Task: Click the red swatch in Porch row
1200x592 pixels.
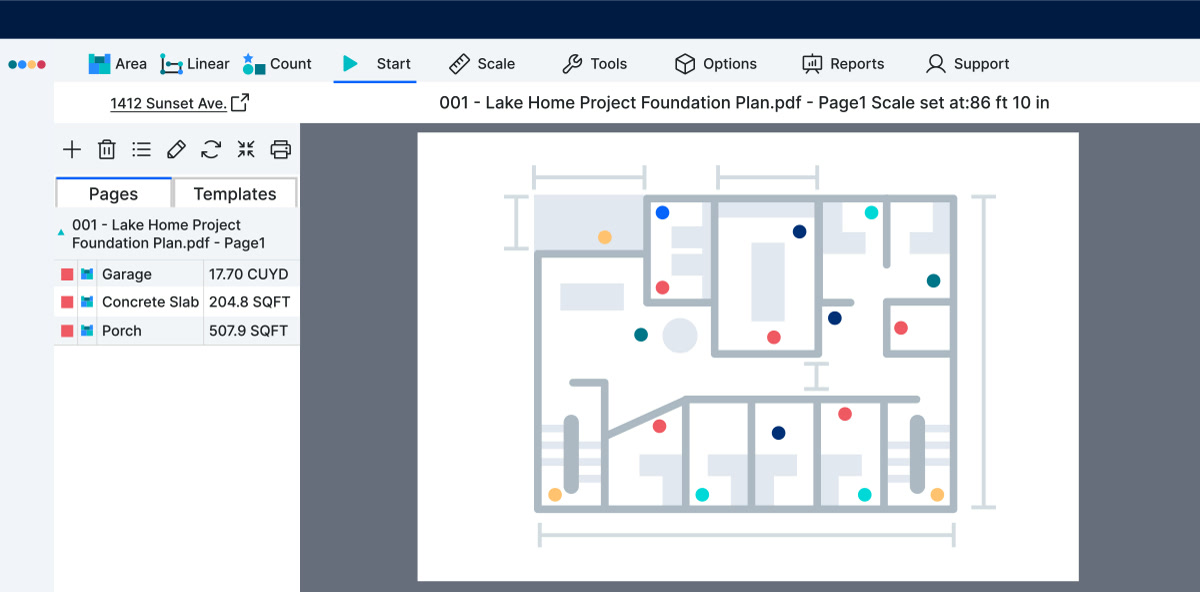Action: coord(67,331)
